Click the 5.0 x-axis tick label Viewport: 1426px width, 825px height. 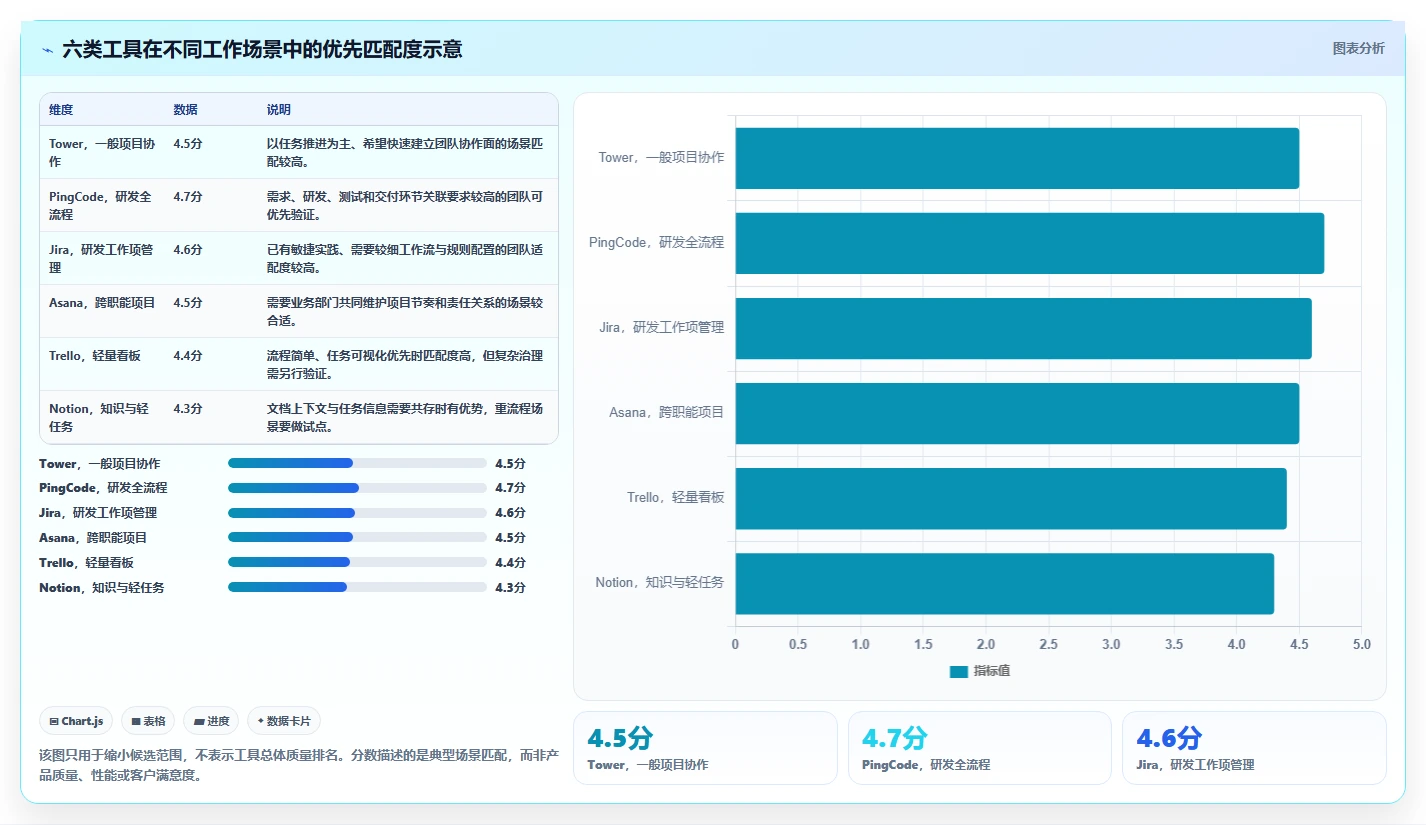tap(1361, 644)
